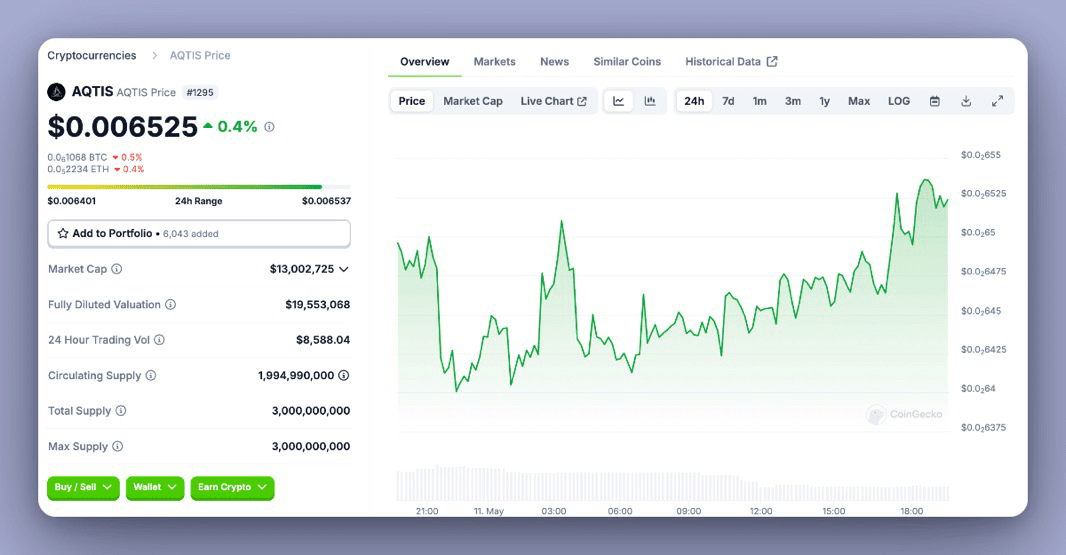Show Max Supply info icon
The height and width of the screenshot is (555, 1066).
point(118,446)
